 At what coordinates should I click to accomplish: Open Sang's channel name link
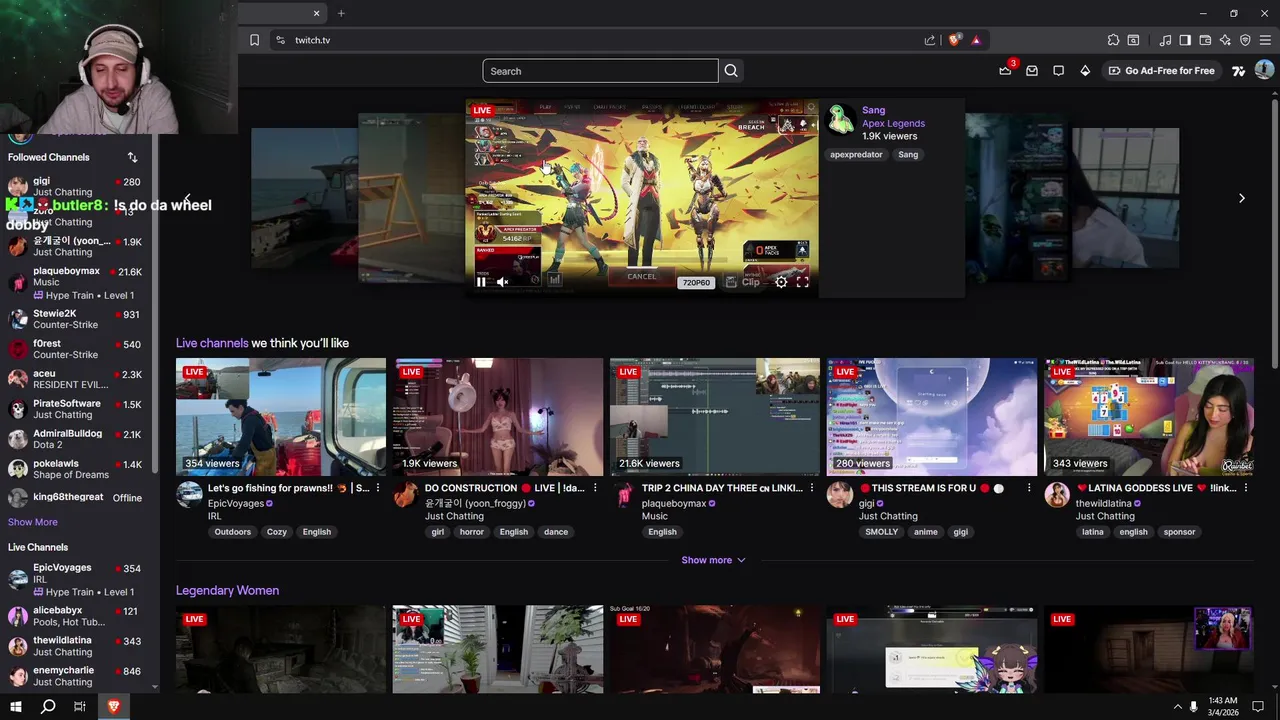point(873,110)
